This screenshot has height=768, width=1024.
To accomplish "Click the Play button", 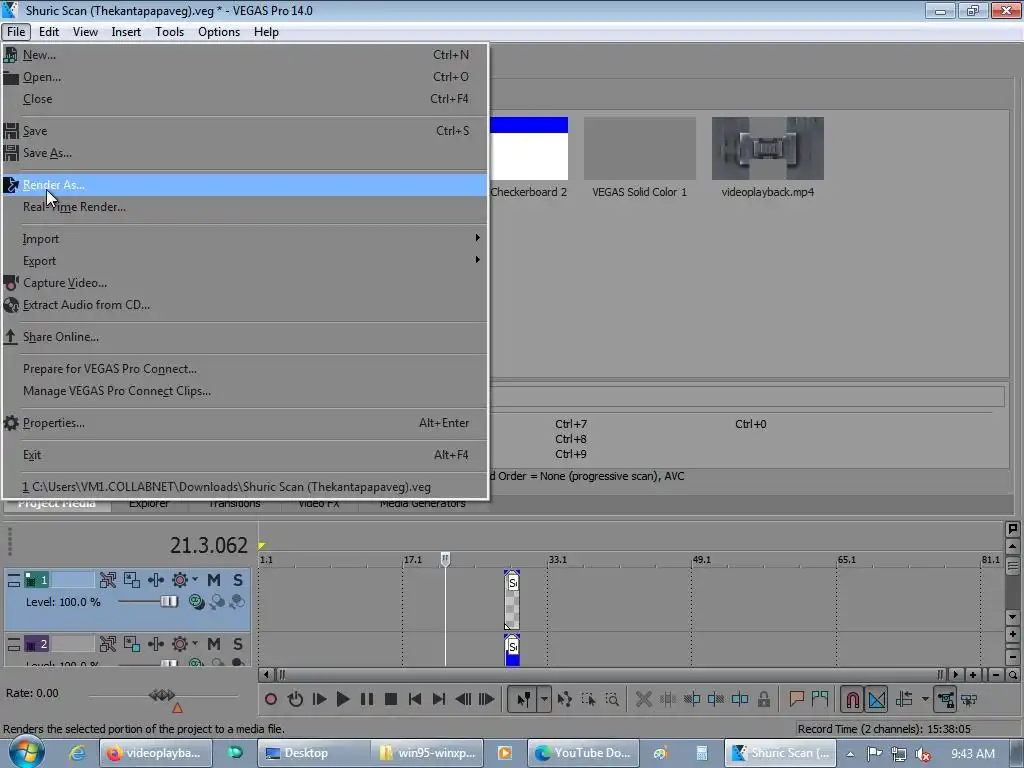I will point(343,699).
